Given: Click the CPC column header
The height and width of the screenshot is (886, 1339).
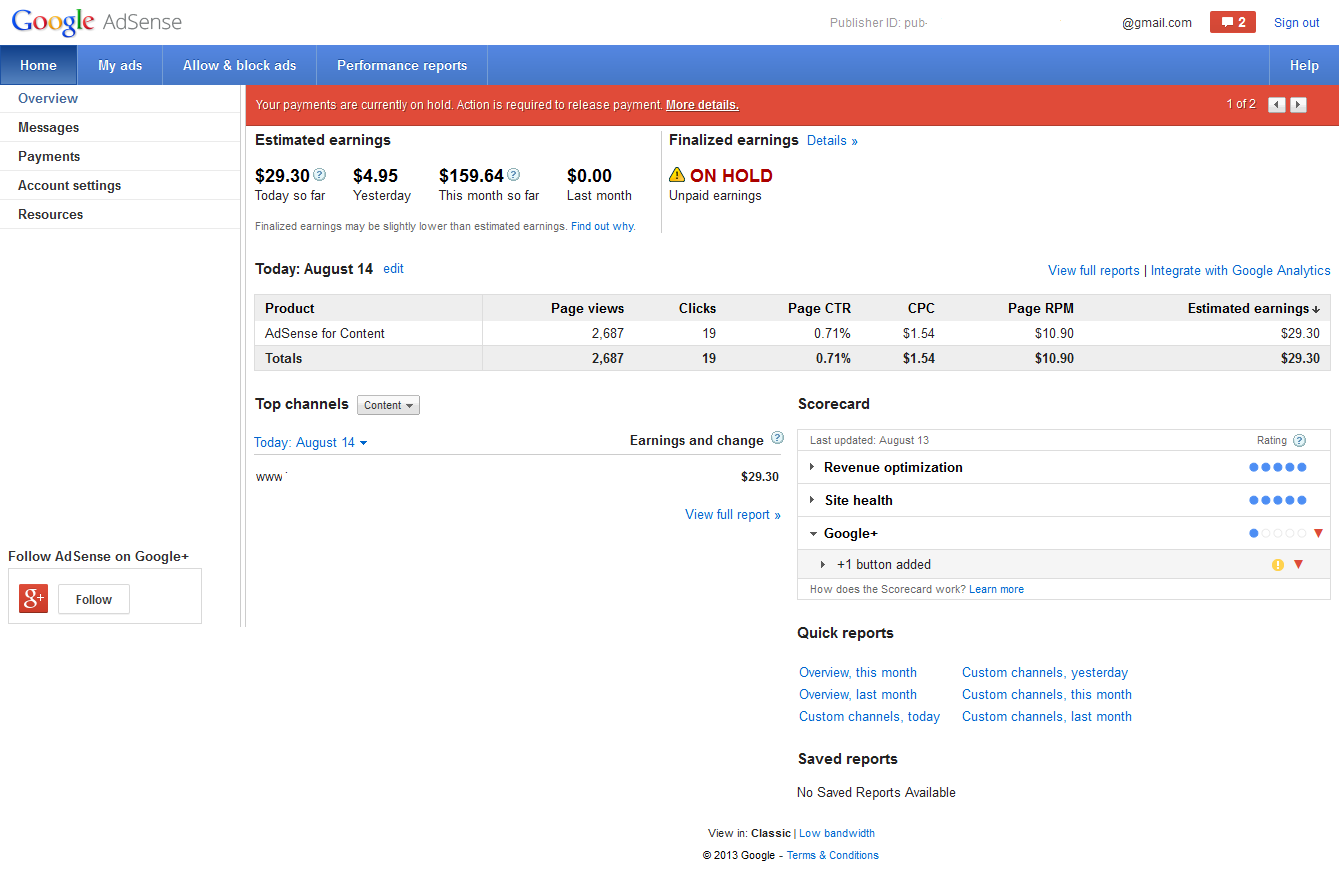Looking at the screenshot, I should click(921, 308).
